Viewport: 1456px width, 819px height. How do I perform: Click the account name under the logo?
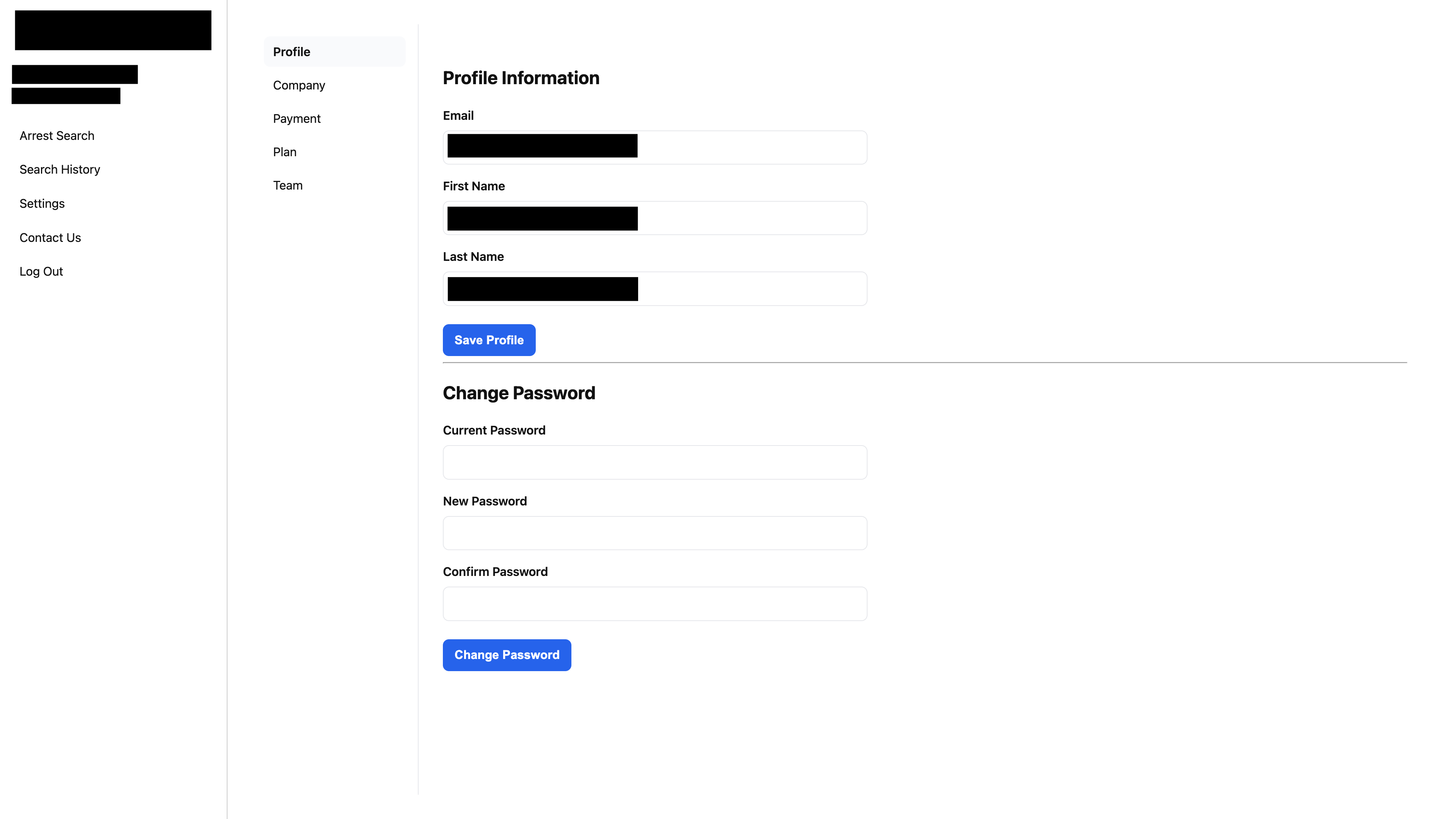point(75,75)
